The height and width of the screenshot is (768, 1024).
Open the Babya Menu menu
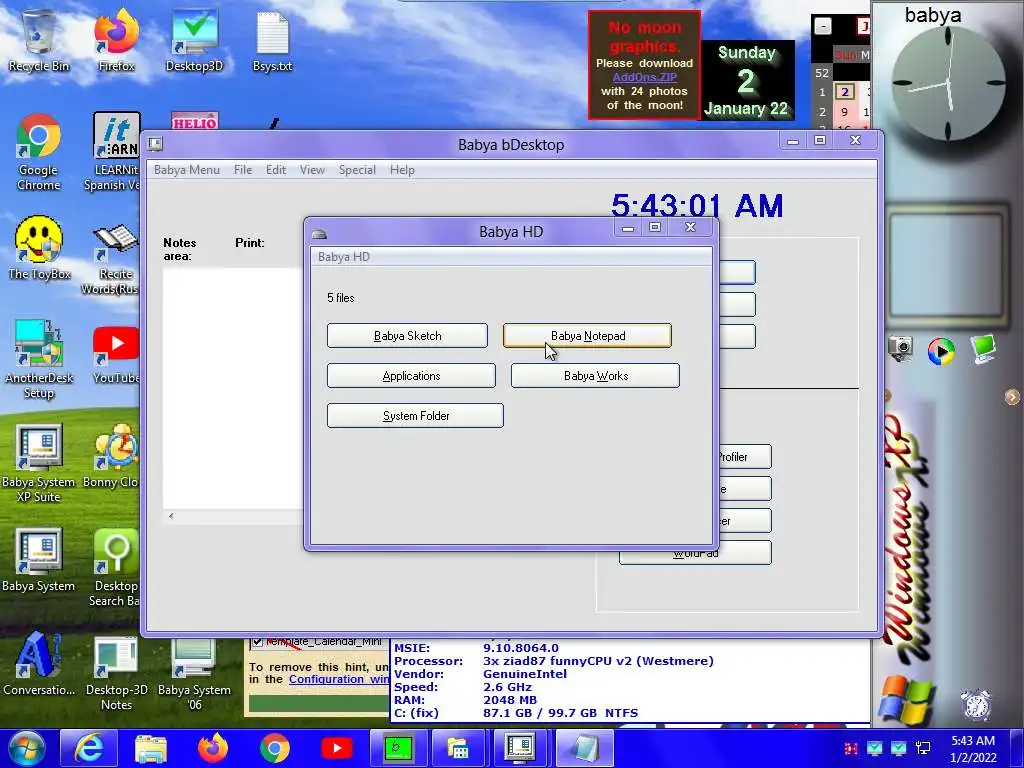tap(187, 170)
